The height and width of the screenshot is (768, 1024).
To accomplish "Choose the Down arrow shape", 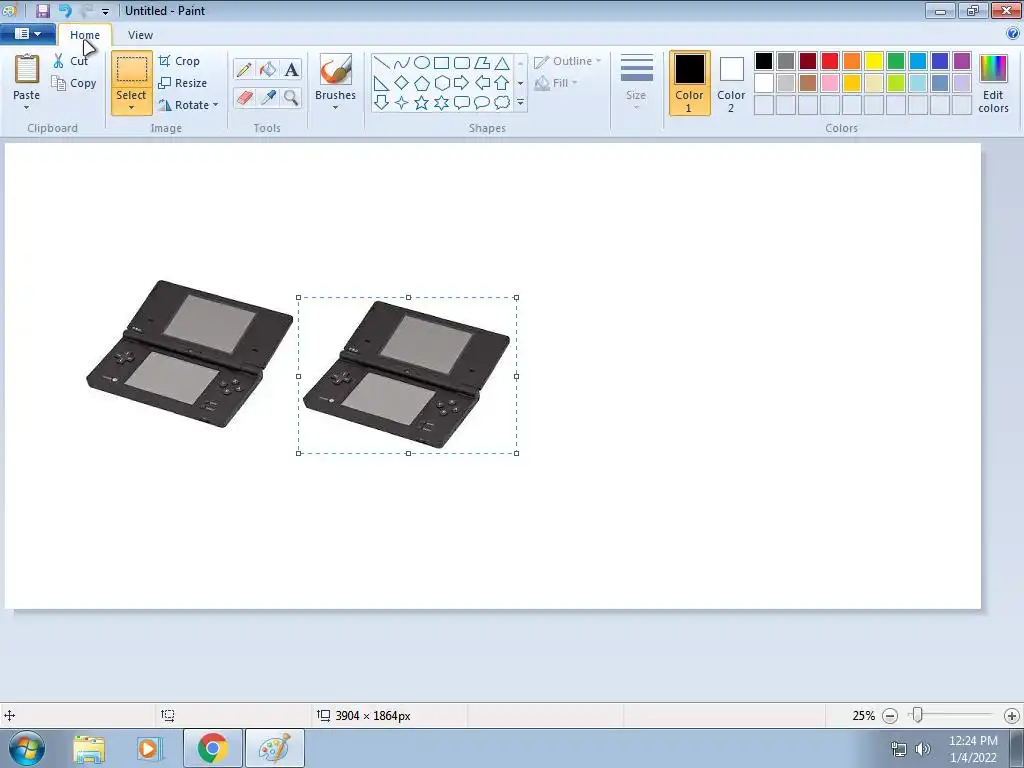I will coord(382,103).
